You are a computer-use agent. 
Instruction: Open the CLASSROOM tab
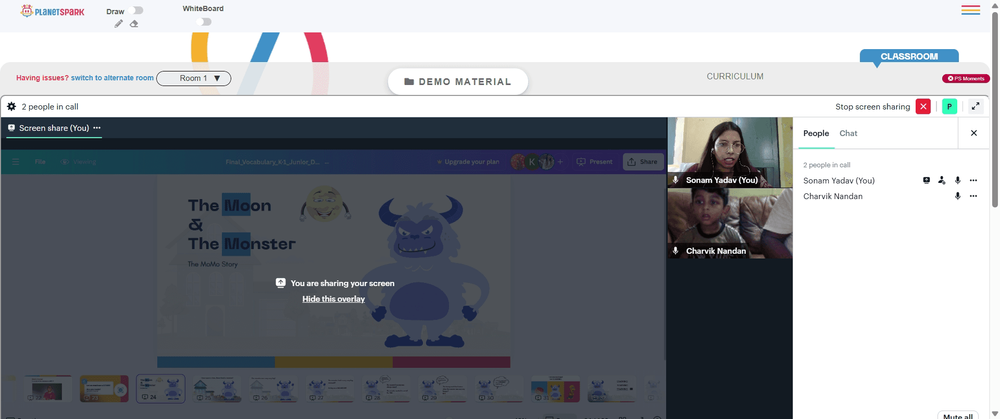point(909,56)
